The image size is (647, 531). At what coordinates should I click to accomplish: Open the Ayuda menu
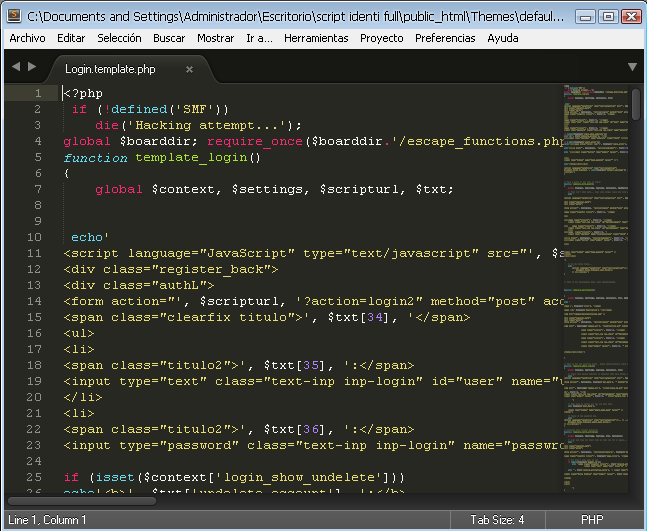(x=503, y=38)
